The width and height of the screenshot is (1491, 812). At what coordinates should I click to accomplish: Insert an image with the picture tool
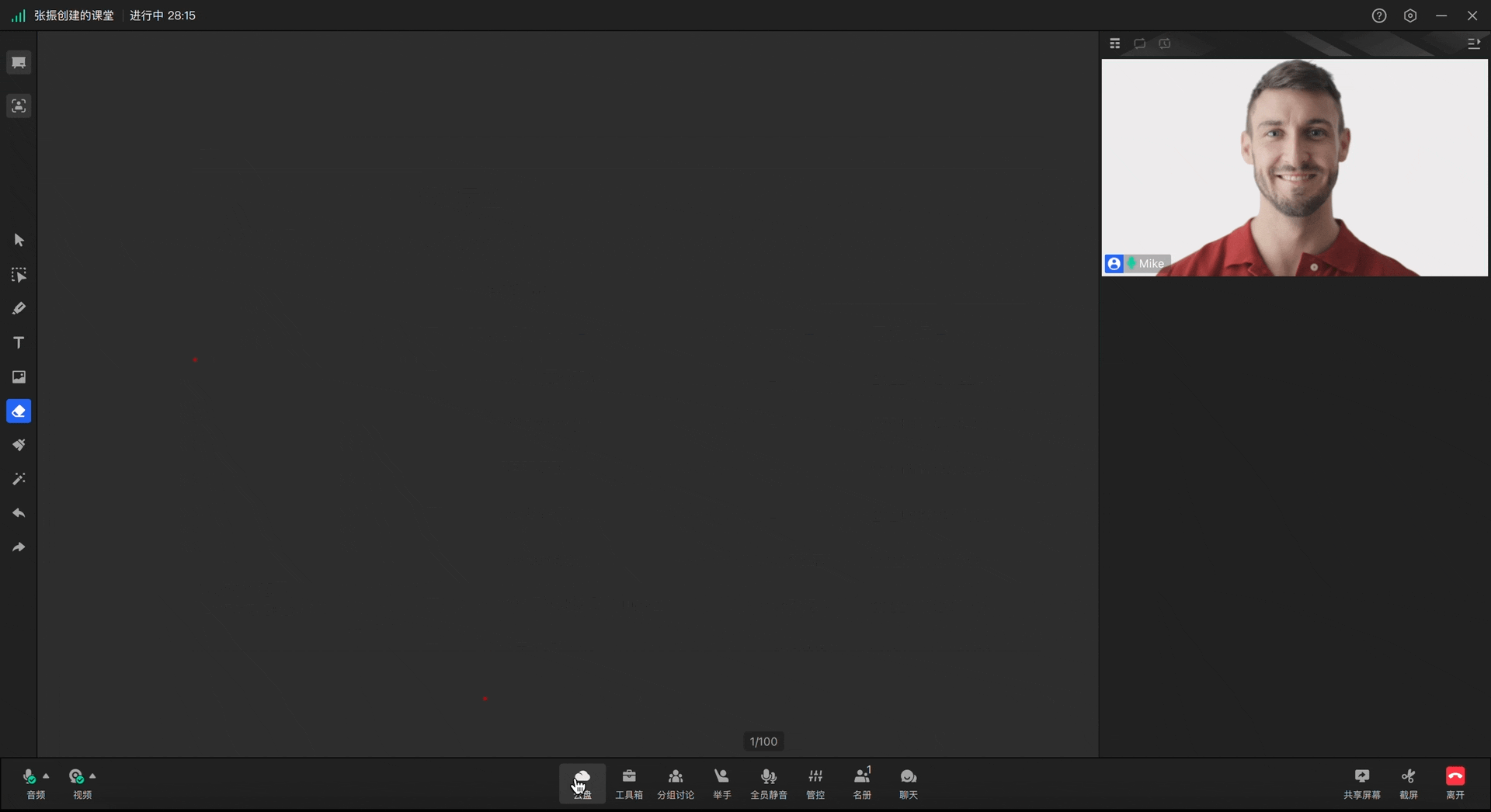(x=19, y=377)
